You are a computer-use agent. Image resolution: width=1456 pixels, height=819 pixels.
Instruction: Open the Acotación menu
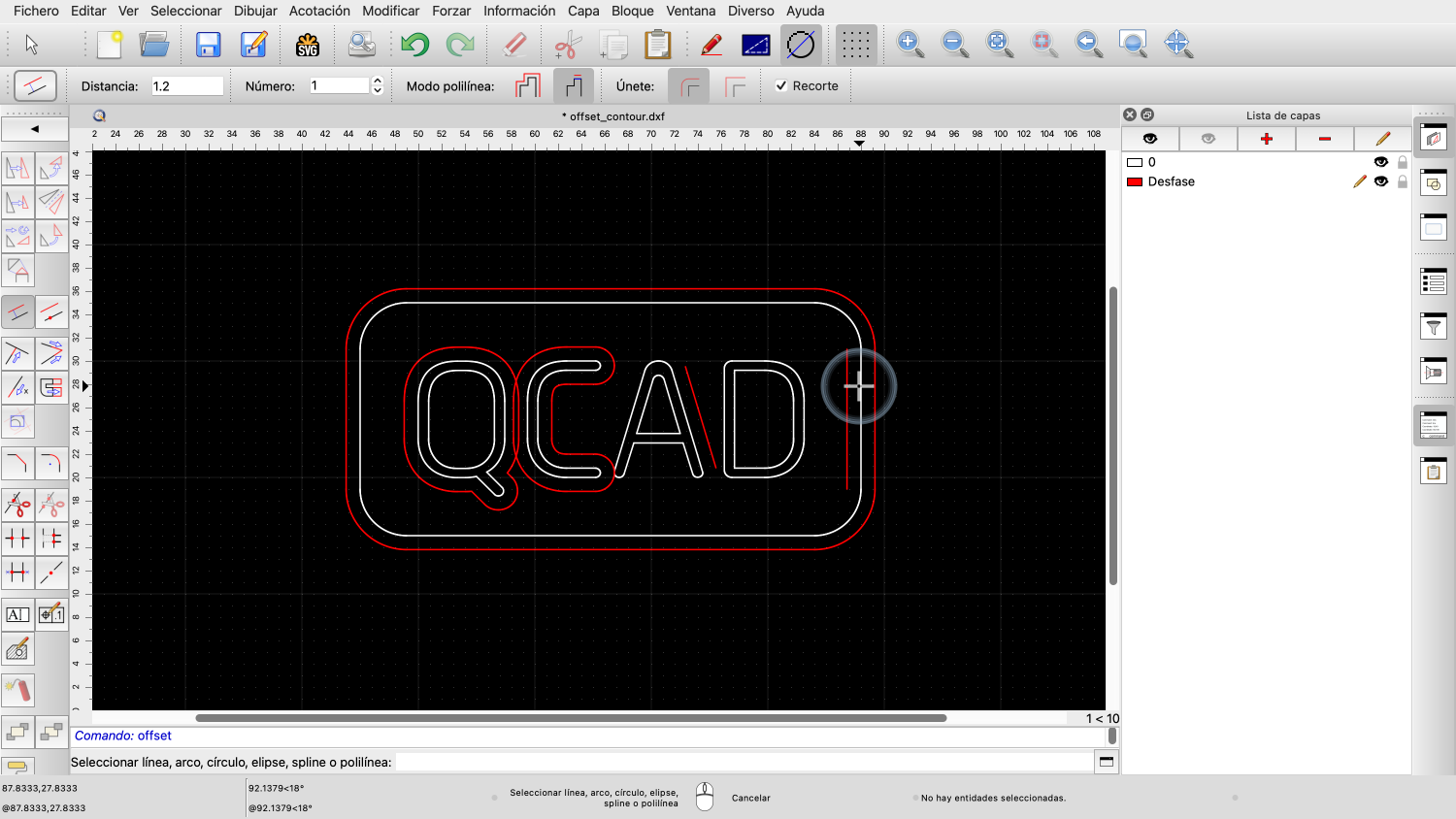pos(319,11)
